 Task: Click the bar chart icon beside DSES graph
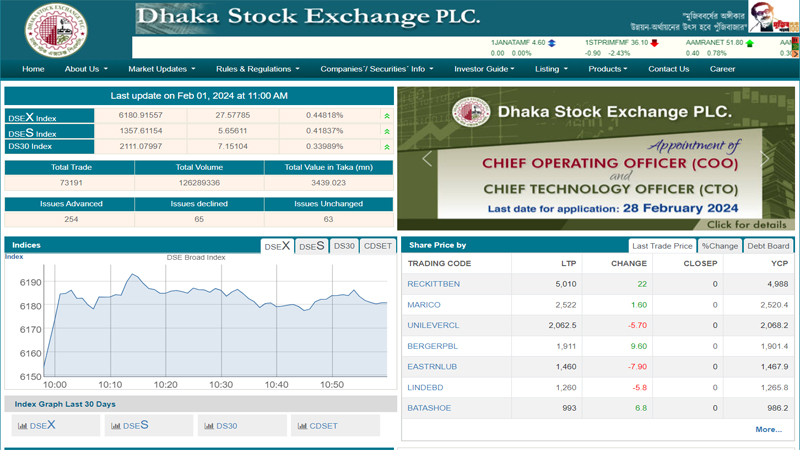pyautogui.click(x=116, y=426)
